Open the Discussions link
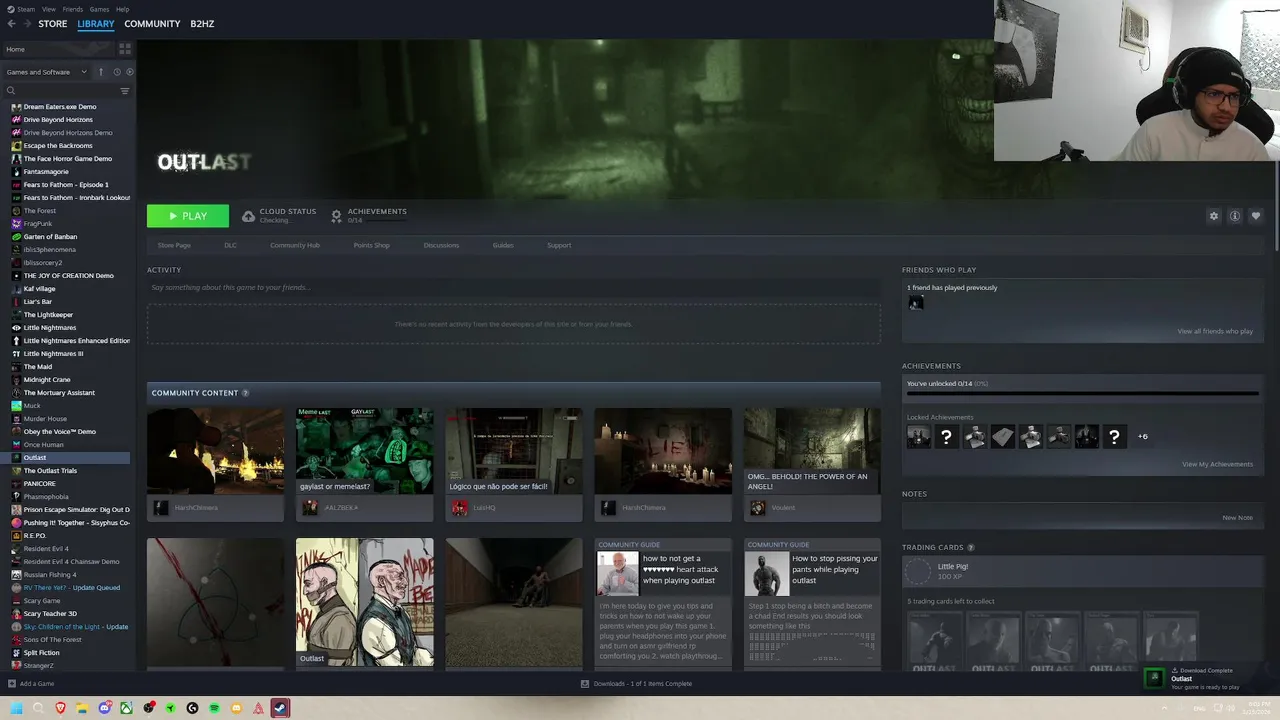 click(x=441, y=245)
